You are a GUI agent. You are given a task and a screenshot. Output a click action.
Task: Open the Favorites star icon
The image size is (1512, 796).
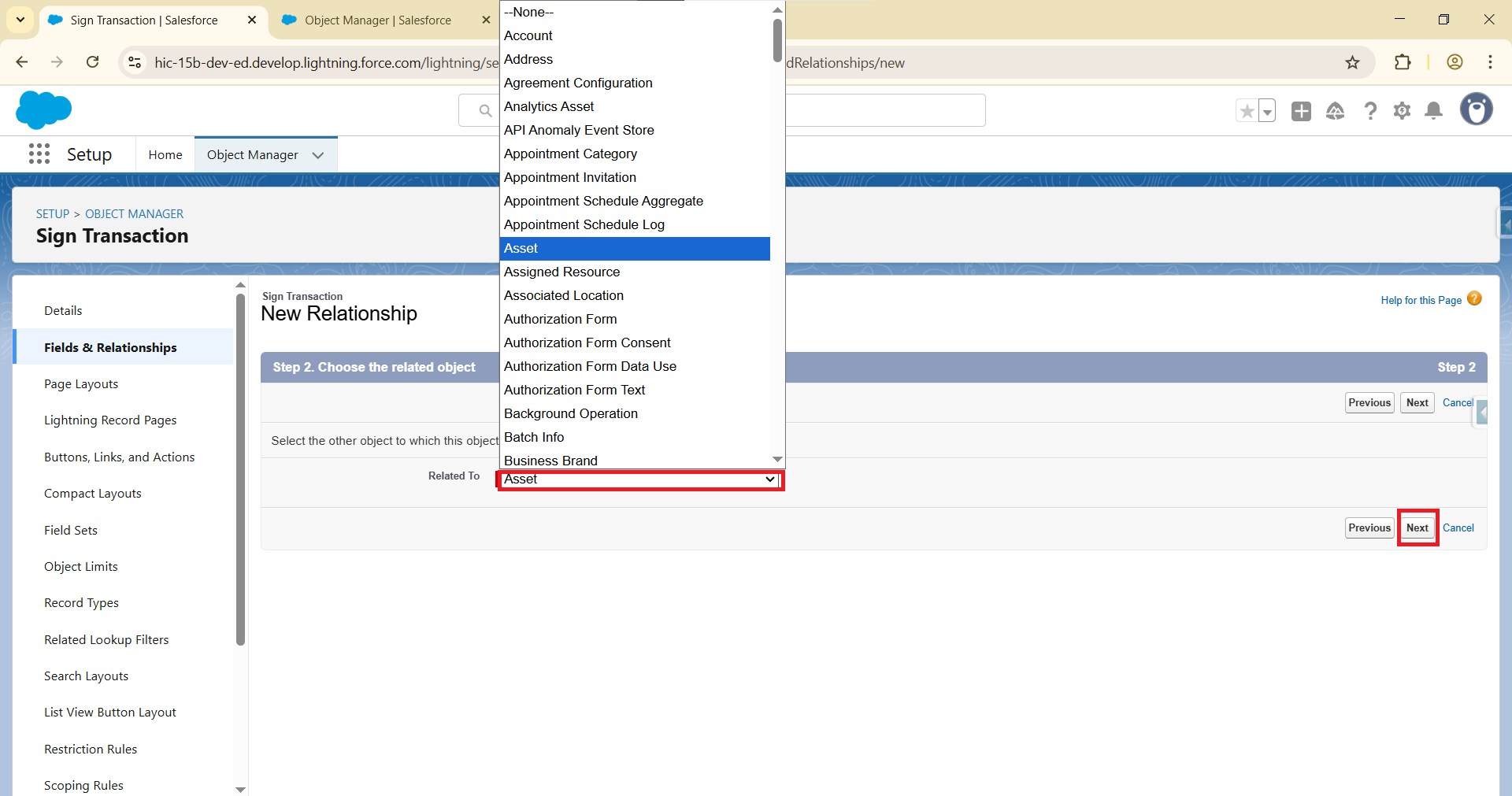point(1247,111)
